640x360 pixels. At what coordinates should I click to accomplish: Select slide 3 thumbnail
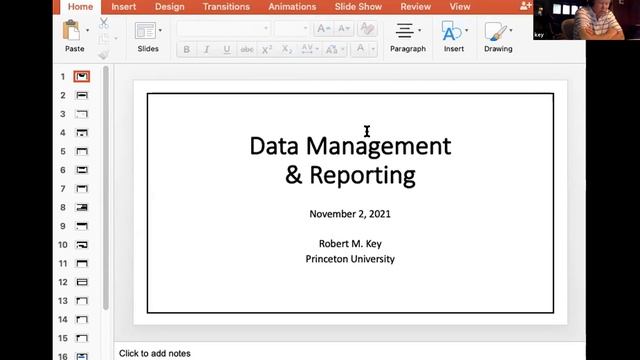pos(82,114)
